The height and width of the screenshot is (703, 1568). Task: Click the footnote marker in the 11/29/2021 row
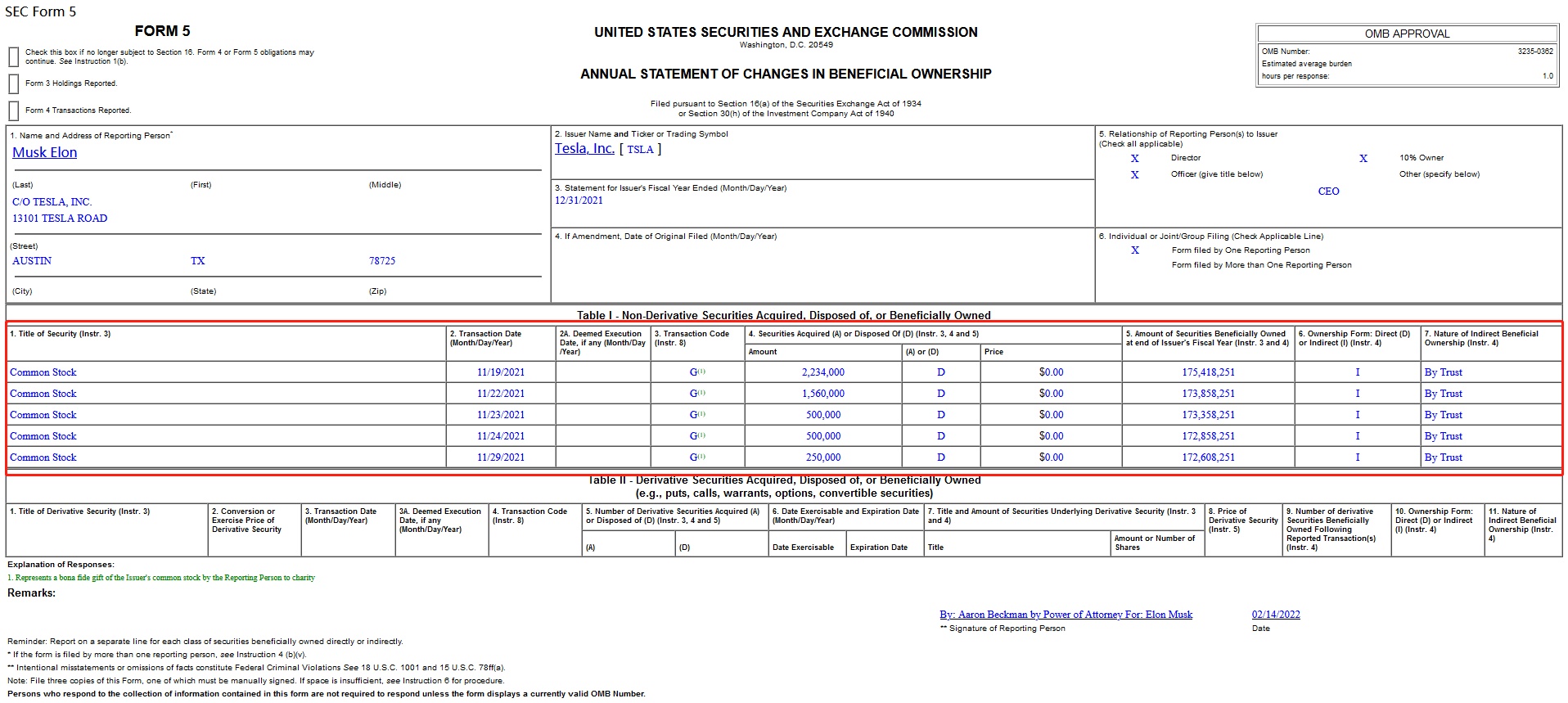pos(701,457)
